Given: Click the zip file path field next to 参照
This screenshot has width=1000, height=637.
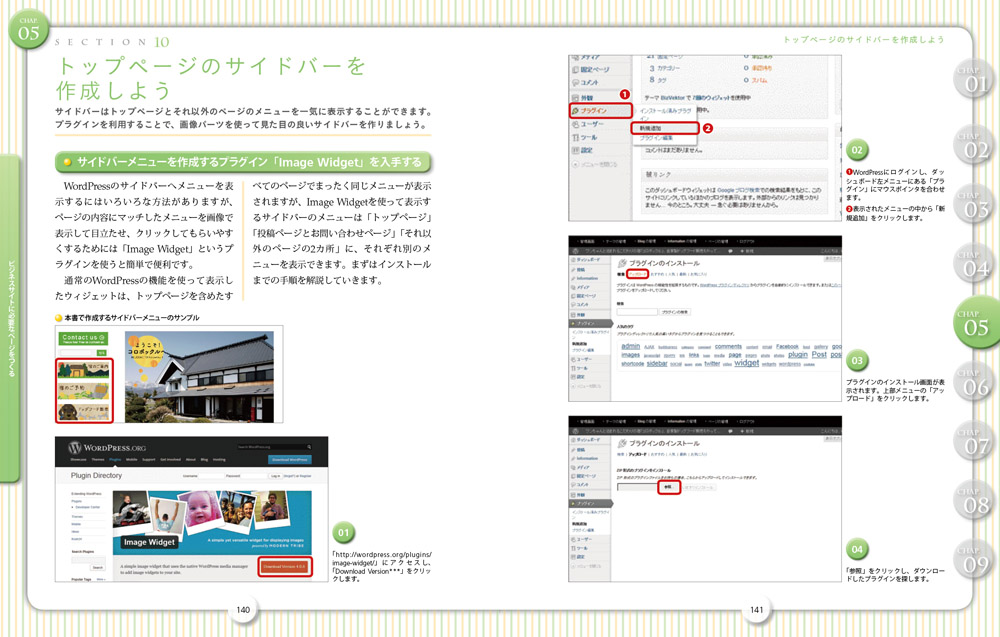Looking at the screenshot, I should click(637, 487).
